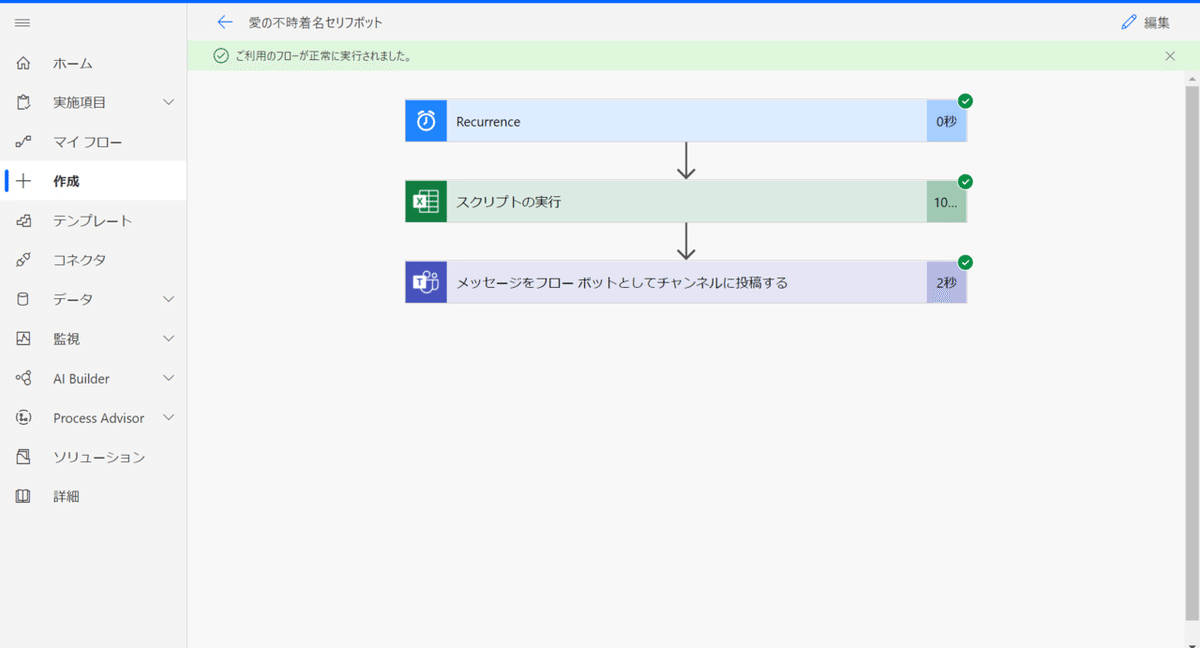Expand the Process Advisor chevron
This screenshot has width=1200, height=648.
169,417
